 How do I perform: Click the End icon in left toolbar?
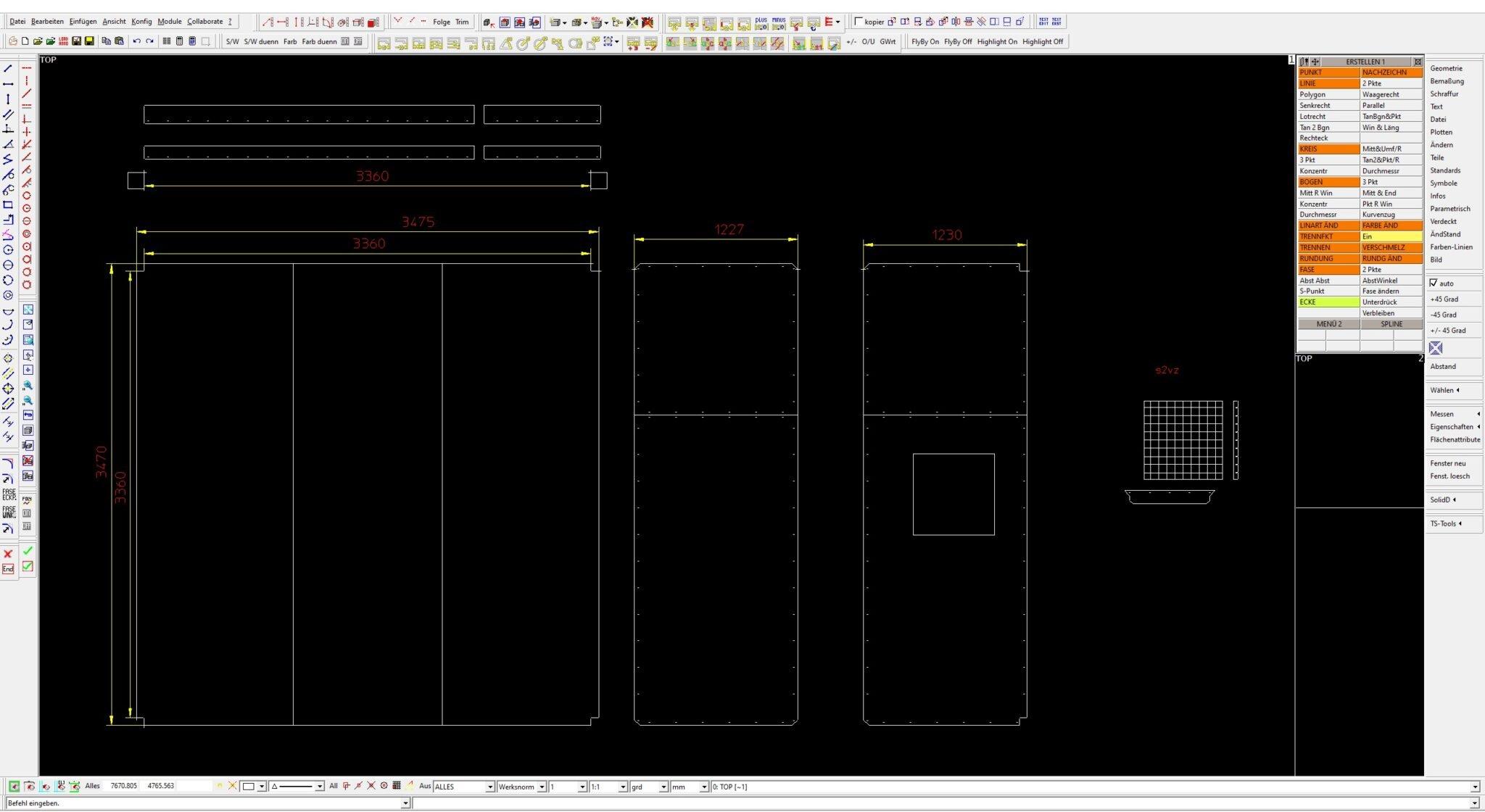click(x=8, y=569)
